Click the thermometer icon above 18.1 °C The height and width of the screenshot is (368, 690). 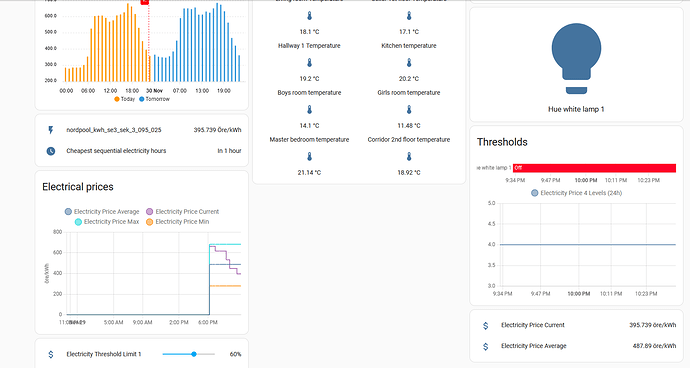click(x=309, y=16)
